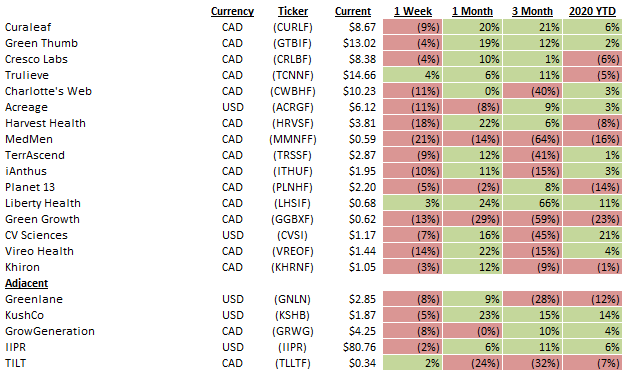This screenshot has height=376, width=625.
Task: Select GrowGeneration 1 Month cell (0%)
Action: 473,331
